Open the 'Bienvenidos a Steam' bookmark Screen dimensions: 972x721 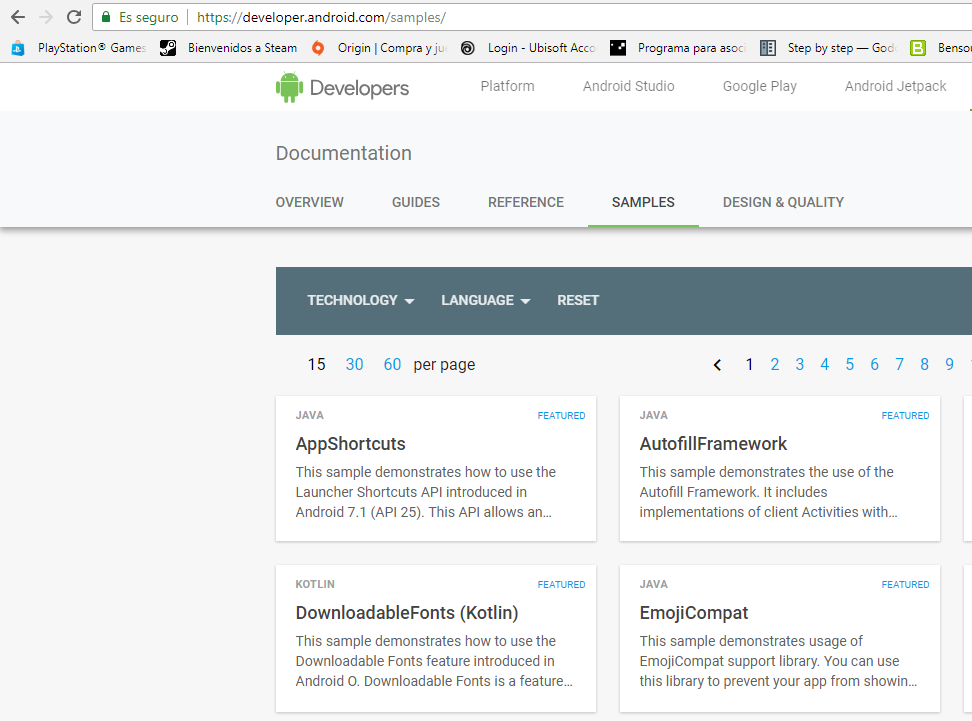232,47
